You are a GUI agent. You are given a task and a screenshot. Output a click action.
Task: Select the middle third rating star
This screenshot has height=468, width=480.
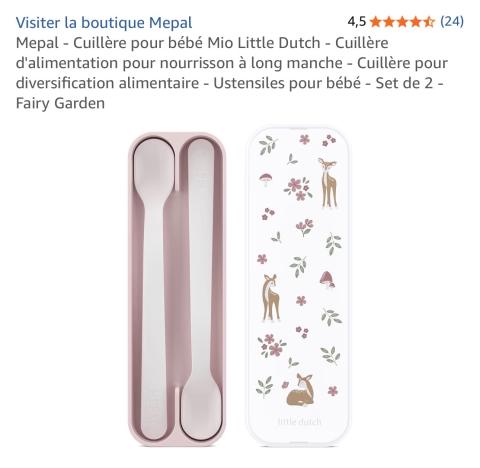(402, 22)
